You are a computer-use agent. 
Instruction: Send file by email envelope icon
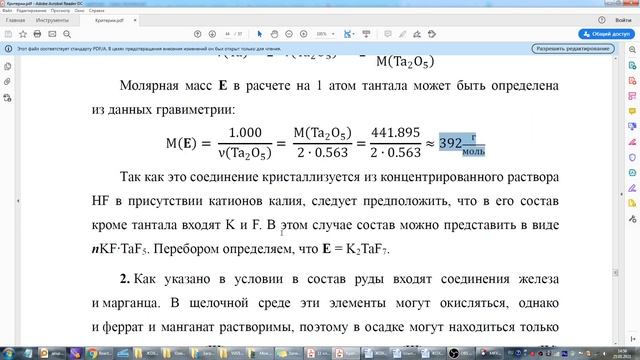point(52,34)
